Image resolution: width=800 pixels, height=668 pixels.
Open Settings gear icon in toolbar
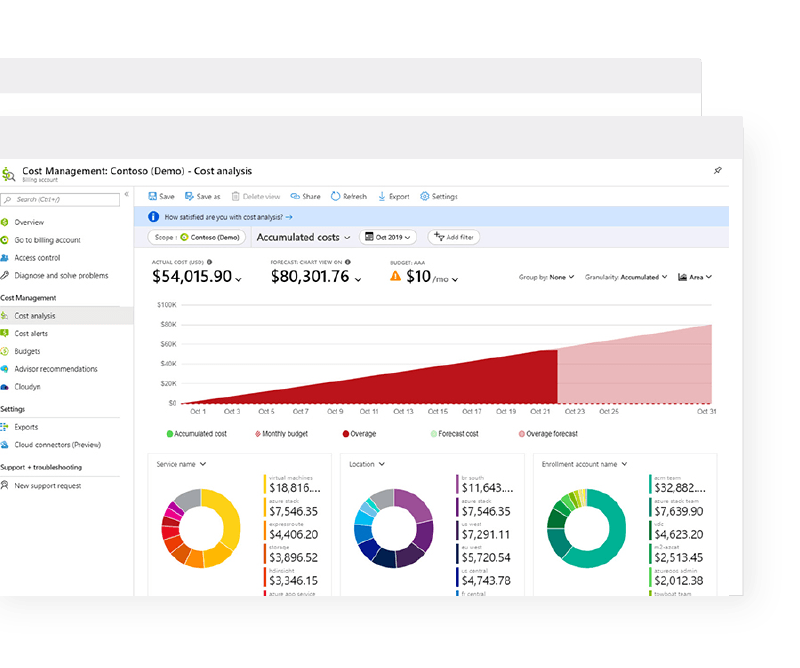(x=424, y=196)
